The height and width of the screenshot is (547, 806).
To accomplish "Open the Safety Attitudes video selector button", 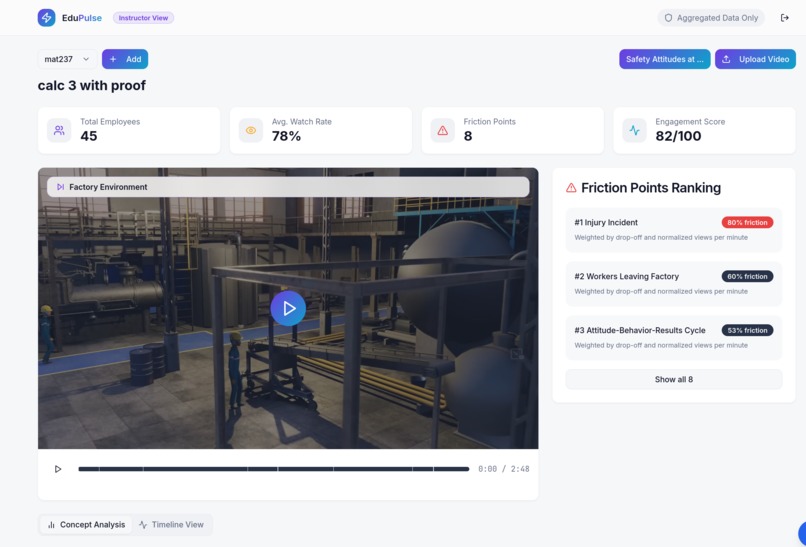I will pos(665,59).
